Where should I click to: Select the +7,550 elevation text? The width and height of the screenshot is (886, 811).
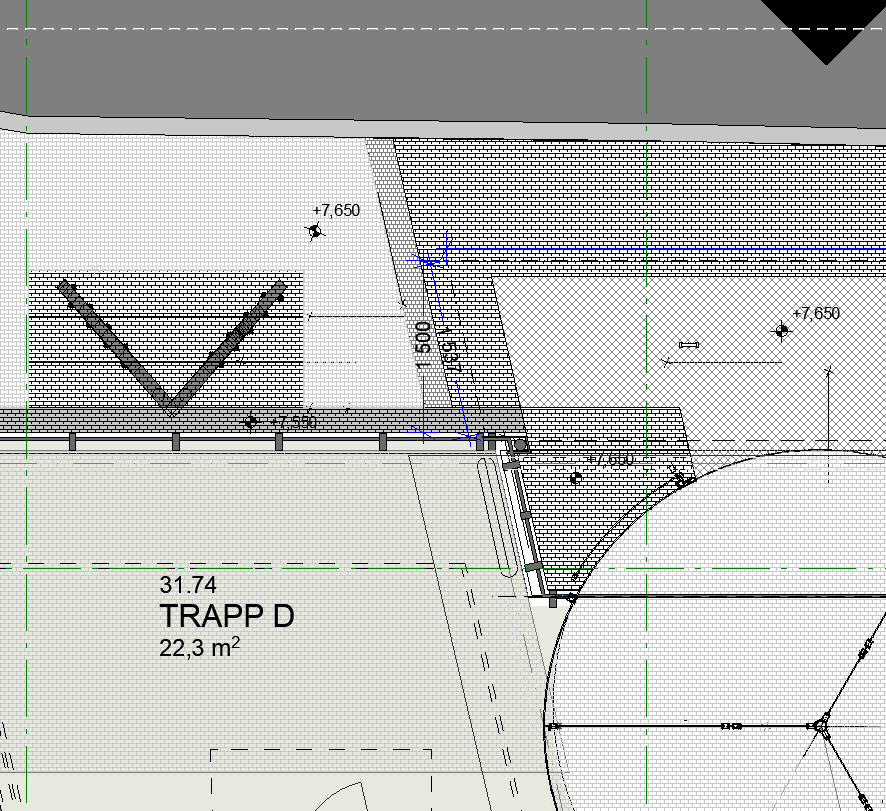(293, 423)
